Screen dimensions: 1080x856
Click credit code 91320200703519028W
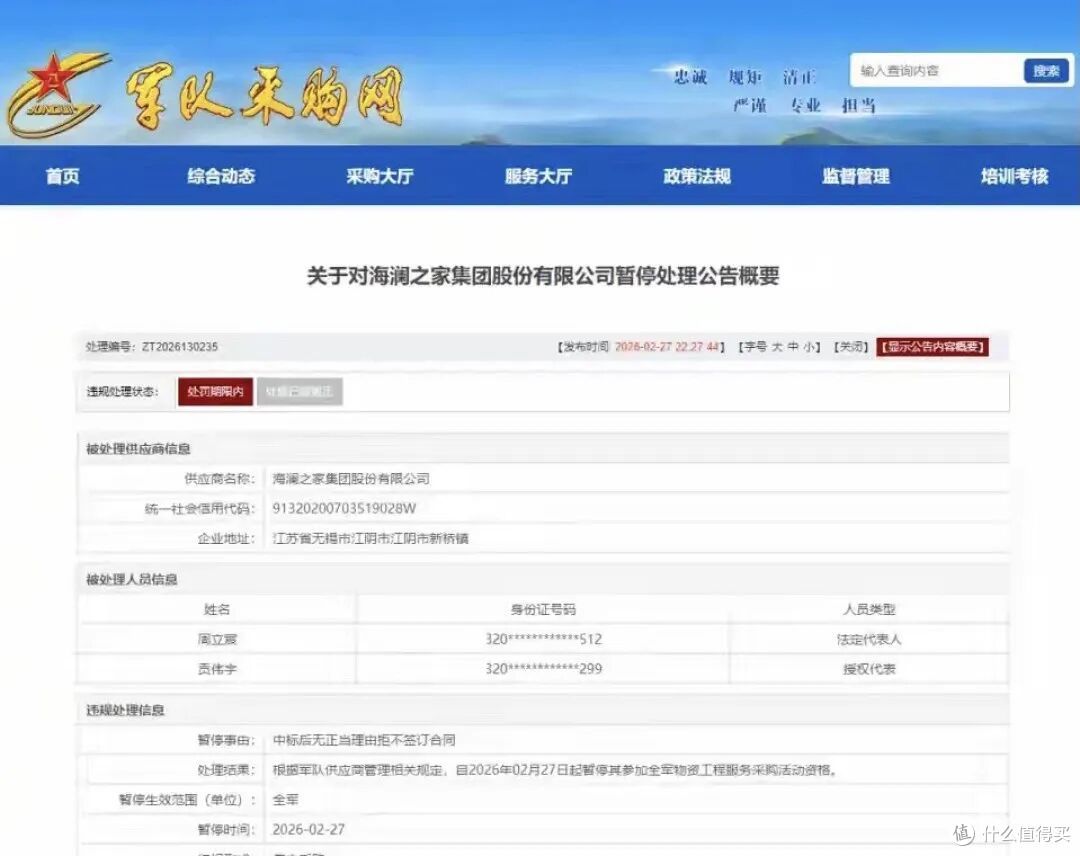tap(344, 508)
